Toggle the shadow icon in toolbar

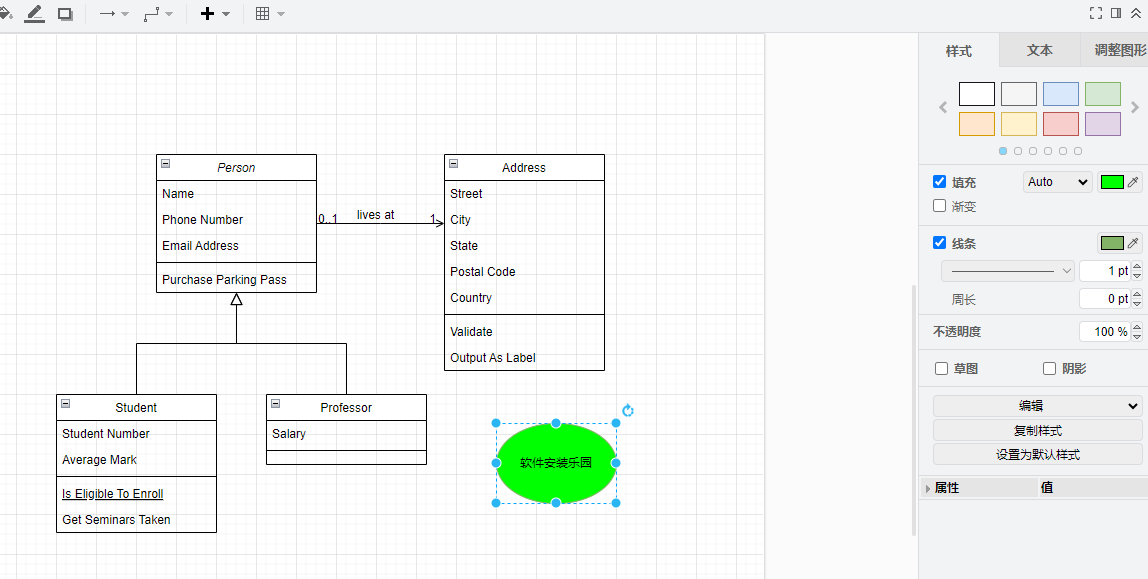(x=65, y=14)
